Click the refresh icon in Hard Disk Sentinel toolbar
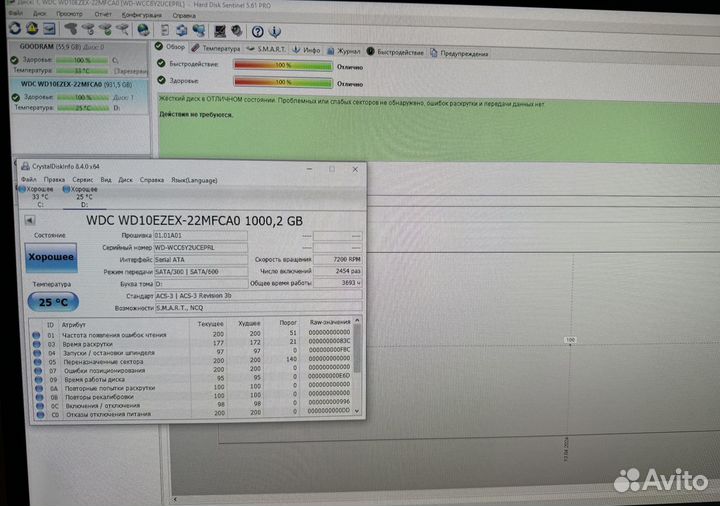This screenshot has height=506, width=720. point(15,28)
